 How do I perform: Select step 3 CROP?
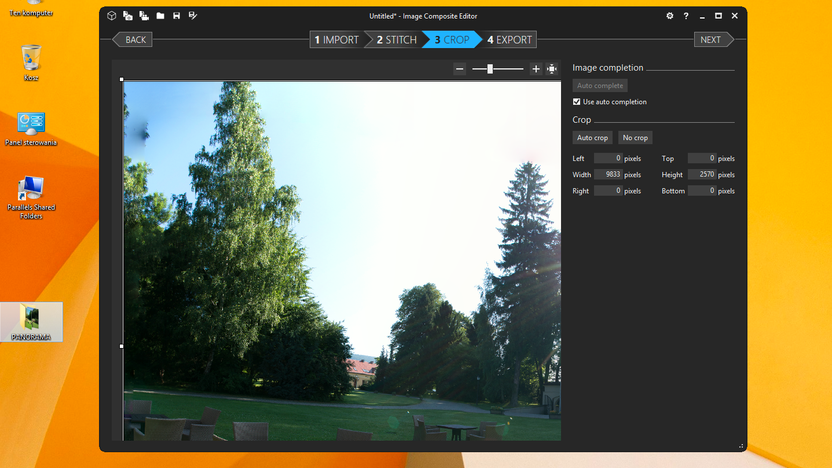tap(452, 40)
